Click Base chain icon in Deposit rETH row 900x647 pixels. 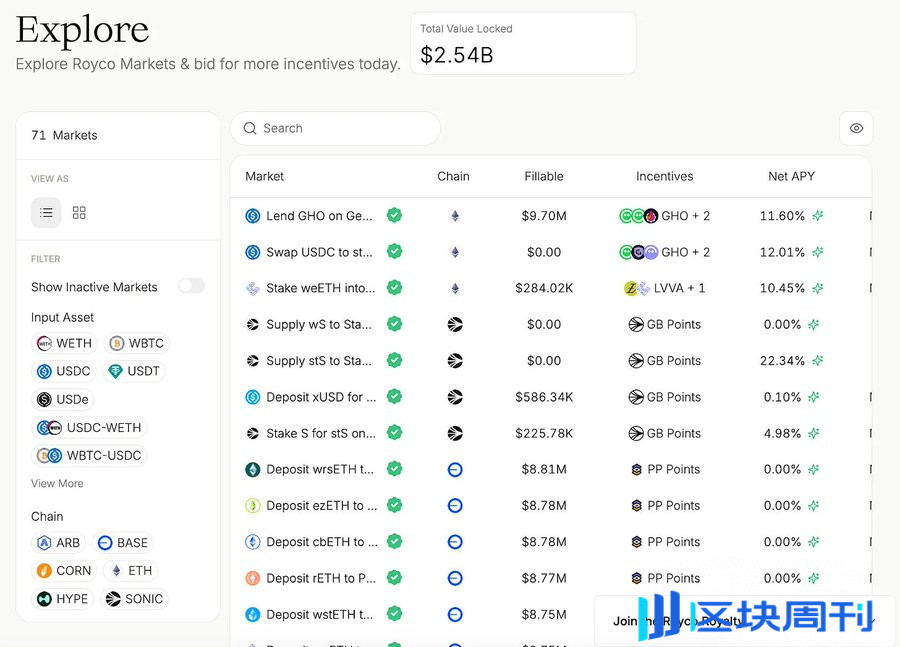[x=455, y=578]
